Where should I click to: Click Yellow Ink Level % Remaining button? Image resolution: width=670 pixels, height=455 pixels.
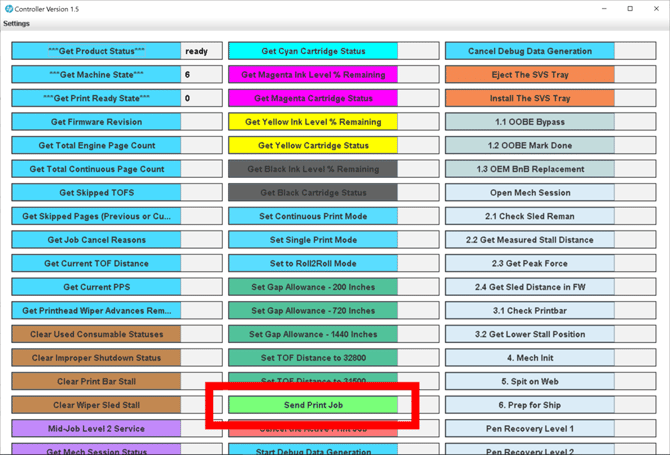[313, 122]
